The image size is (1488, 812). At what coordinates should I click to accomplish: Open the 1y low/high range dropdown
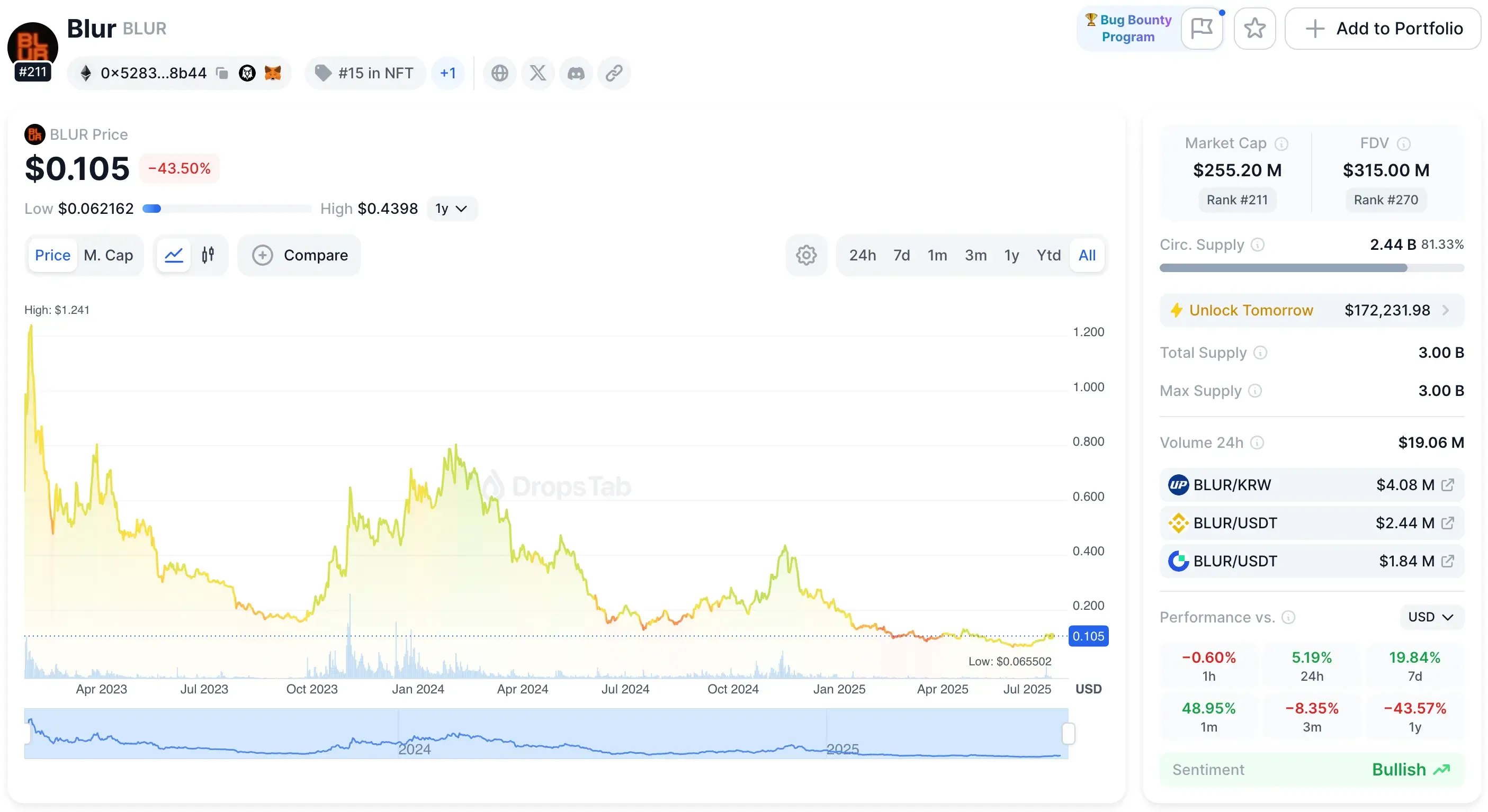pos(451,209)
